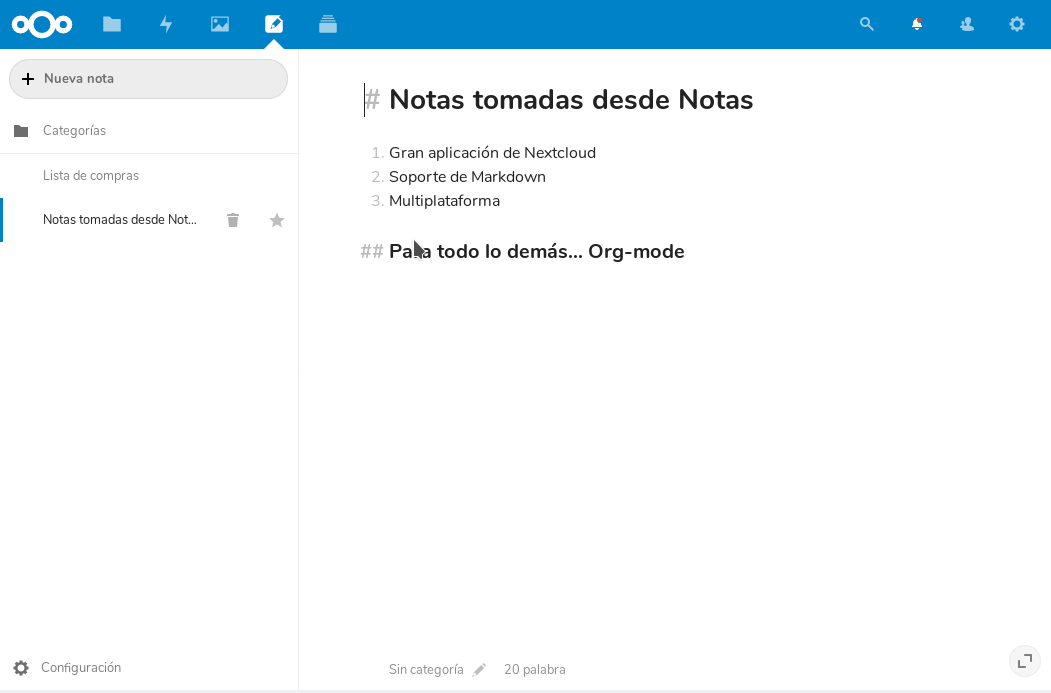Delete the Notas tomadas desde Notas note
Screen dimensions: 1051x693
(233, 220)
